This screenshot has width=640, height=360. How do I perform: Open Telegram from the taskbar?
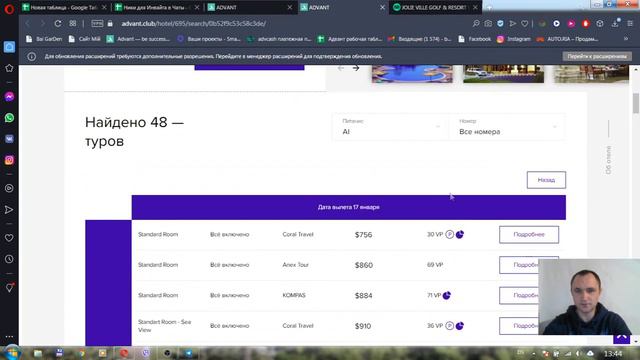pos(189,353)
